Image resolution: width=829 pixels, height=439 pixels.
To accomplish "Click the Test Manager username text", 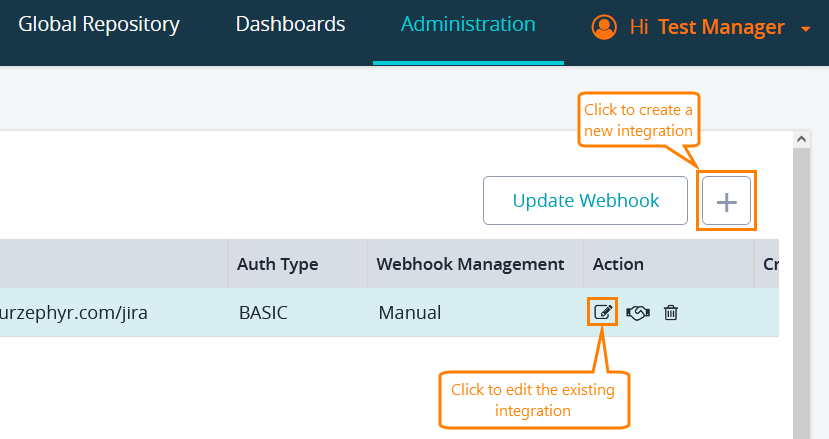I will tap(720, 28).
